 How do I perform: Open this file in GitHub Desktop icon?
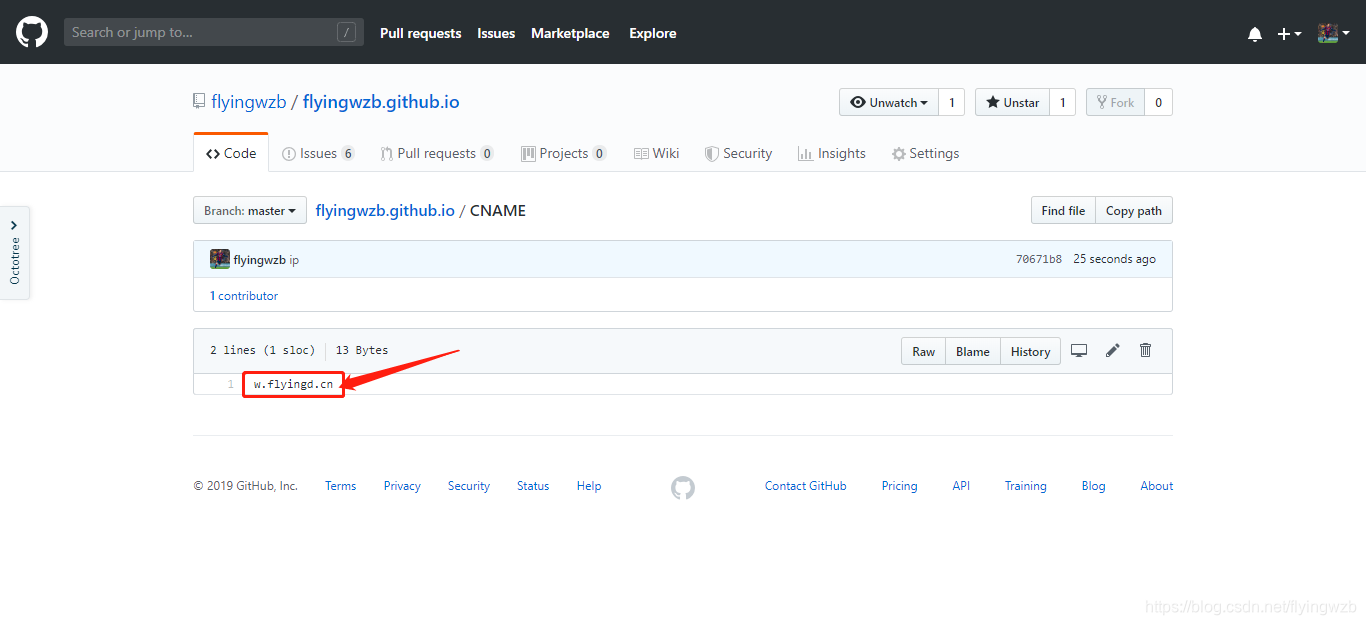pos(1079,350)
